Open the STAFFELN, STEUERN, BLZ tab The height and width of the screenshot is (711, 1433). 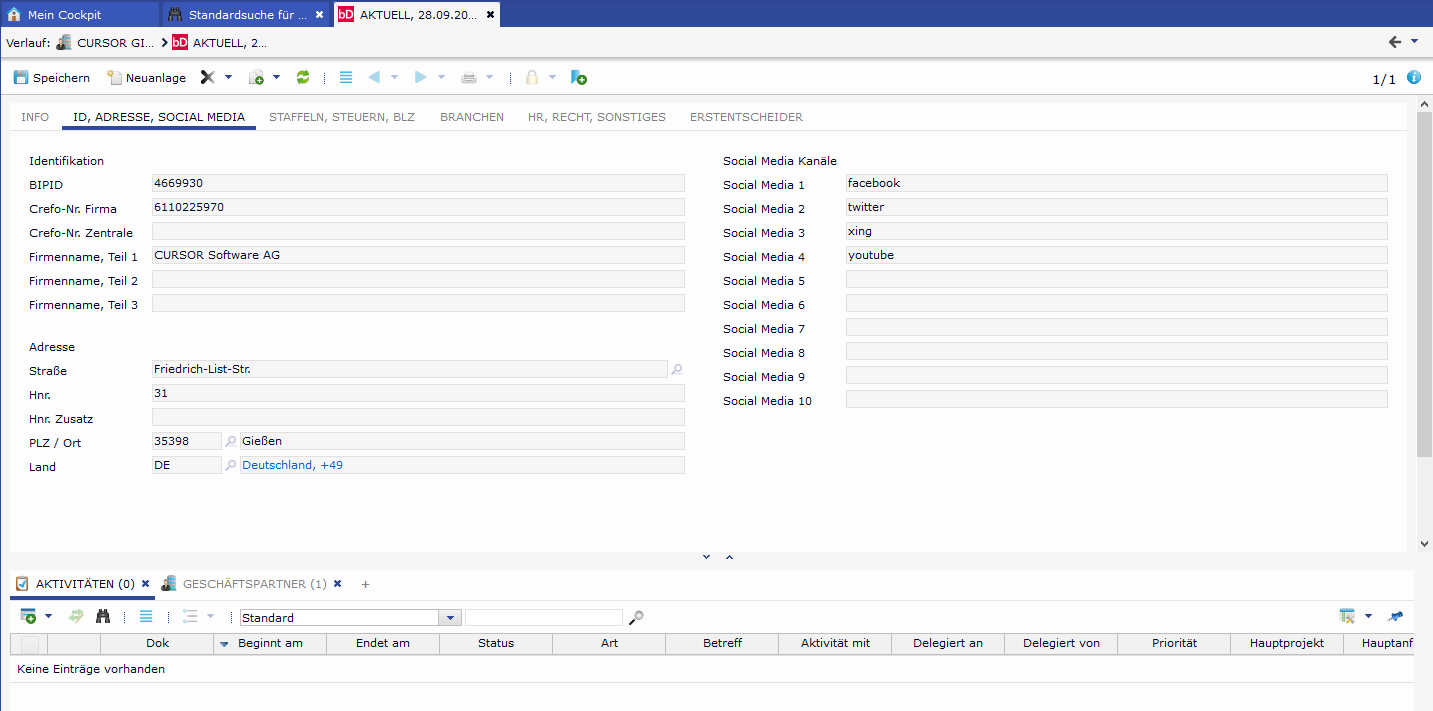coord(341,117)
